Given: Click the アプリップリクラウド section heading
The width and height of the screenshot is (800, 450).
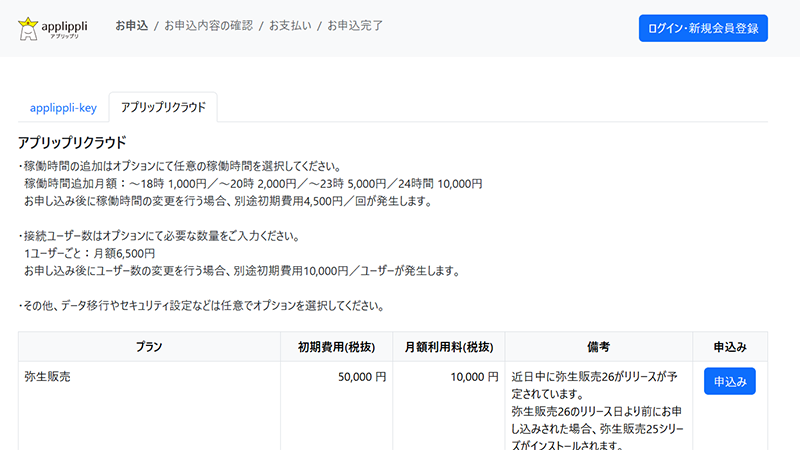Looking at the screenshot, I should pos(72,143).
